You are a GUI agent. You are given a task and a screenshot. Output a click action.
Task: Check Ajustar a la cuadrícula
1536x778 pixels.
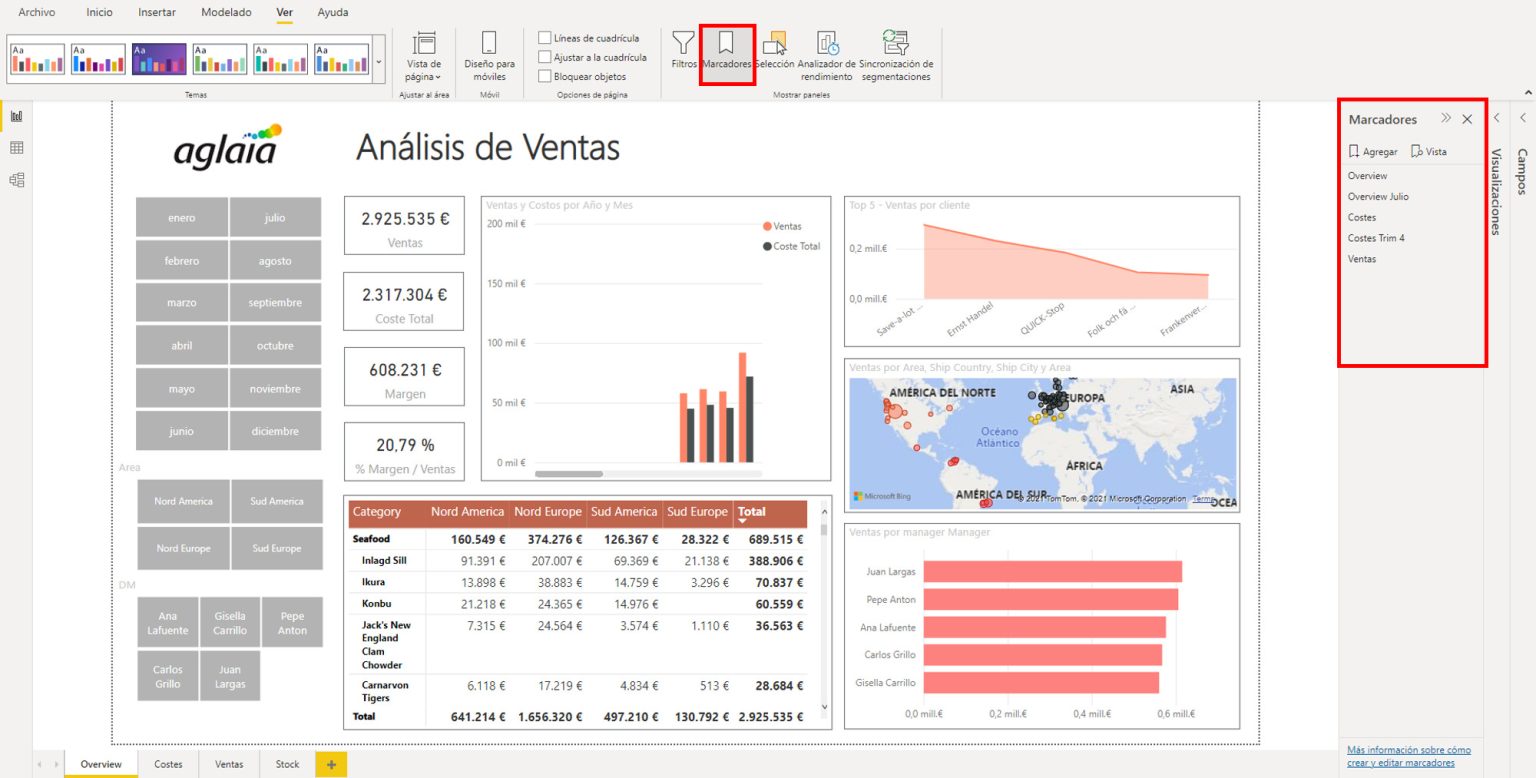pos(545,57)
